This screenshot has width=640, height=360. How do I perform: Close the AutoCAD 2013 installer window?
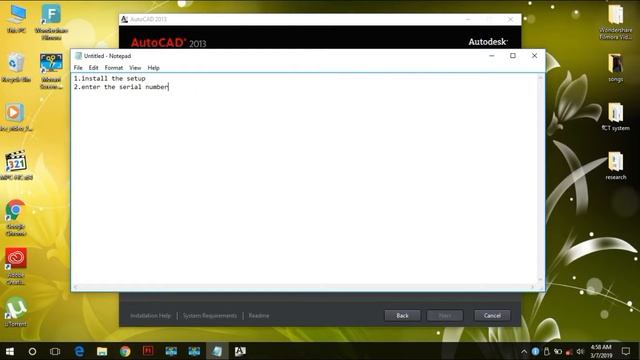pyautogui.click(x=510, y=19)
